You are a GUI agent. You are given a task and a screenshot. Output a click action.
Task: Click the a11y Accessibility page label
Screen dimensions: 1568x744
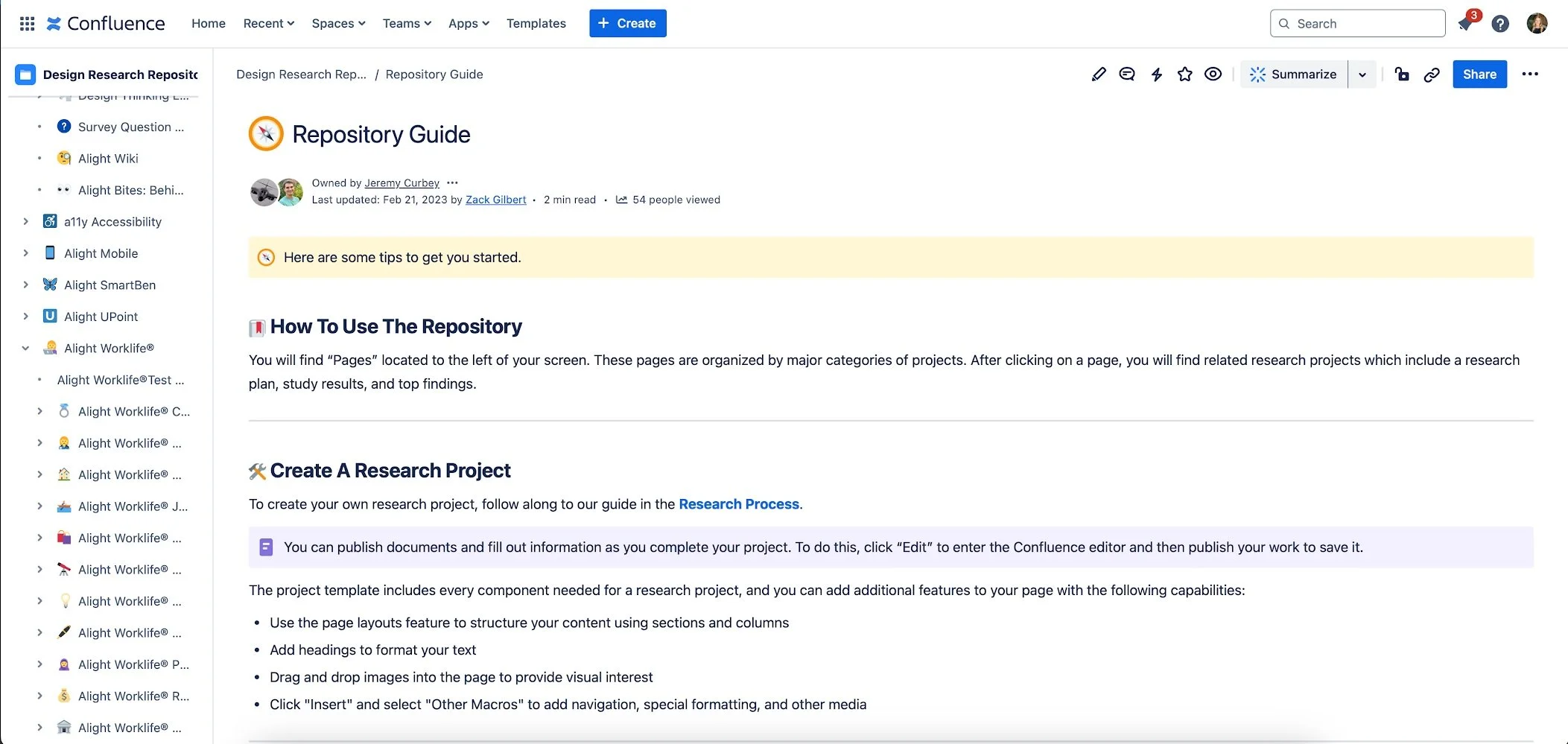point(112,222)
